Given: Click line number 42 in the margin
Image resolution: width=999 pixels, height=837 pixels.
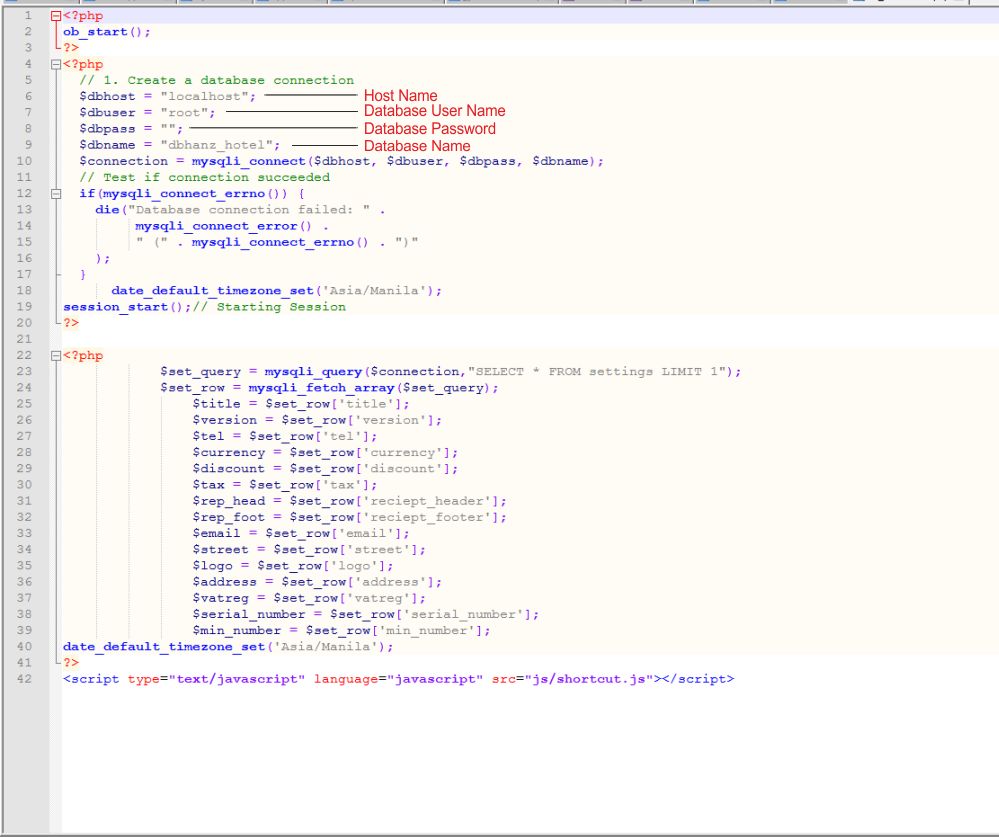Looking at the screenshot, I should click(25, 679).
